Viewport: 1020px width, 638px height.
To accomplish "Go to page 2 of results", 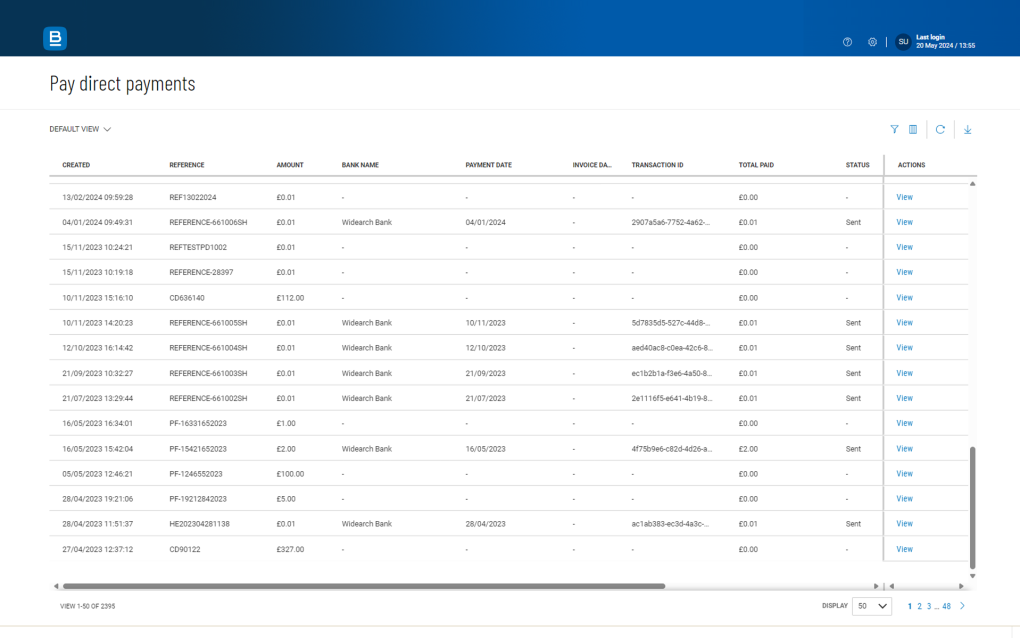I will [919, 606].
